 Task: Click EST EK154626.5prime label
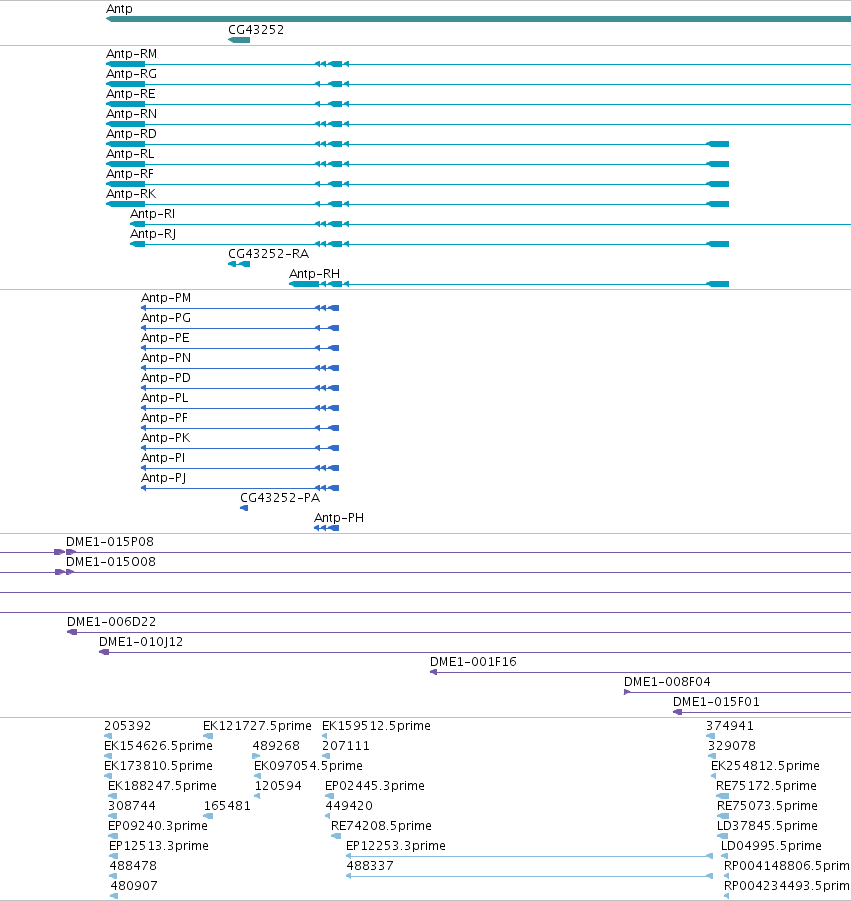(158, 746)
